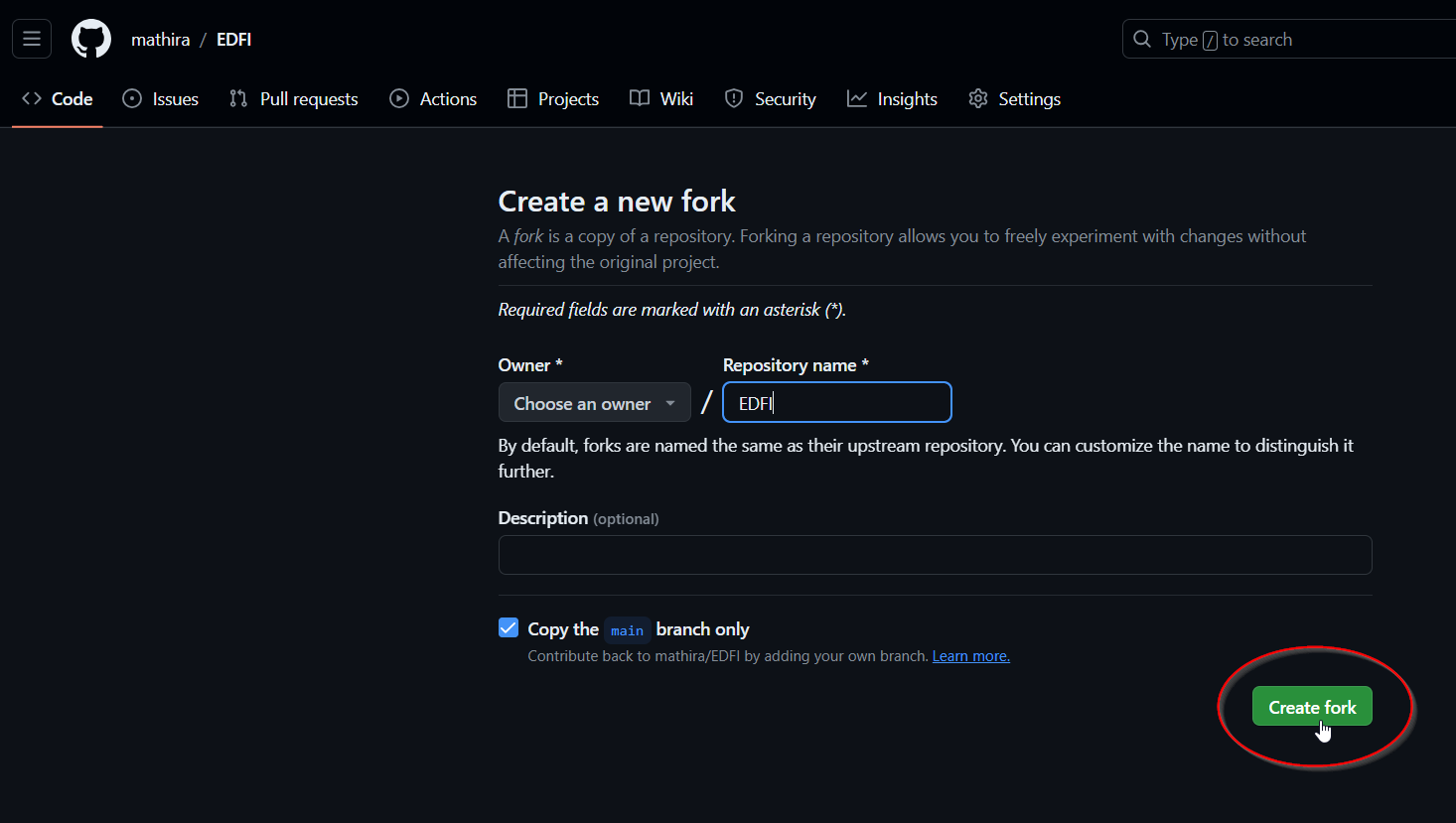Open the Projects tab
1456x823 pixels.
click(x=553, y=99)
